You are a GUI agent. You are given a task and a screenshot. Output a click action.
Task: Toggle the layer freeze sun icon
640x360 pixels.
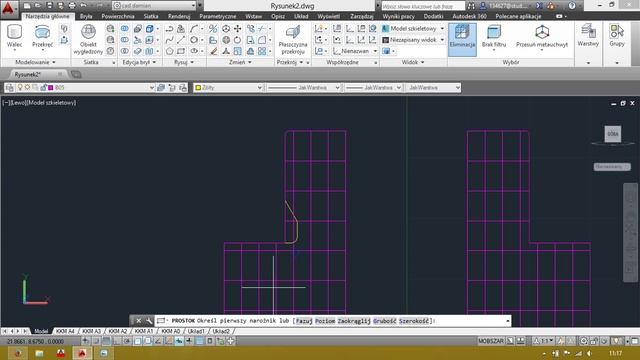click(x=27, y=88)
